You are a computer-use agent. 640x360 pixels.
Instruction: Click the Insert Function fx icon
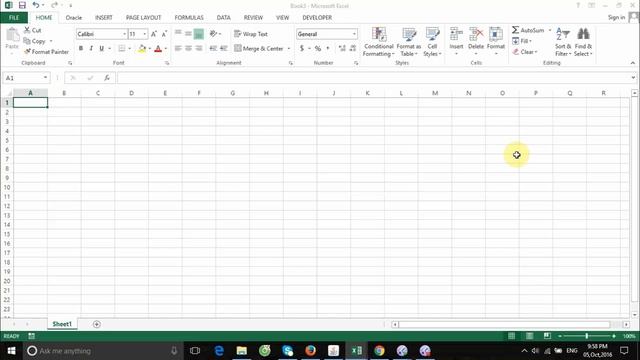point(107,78)
